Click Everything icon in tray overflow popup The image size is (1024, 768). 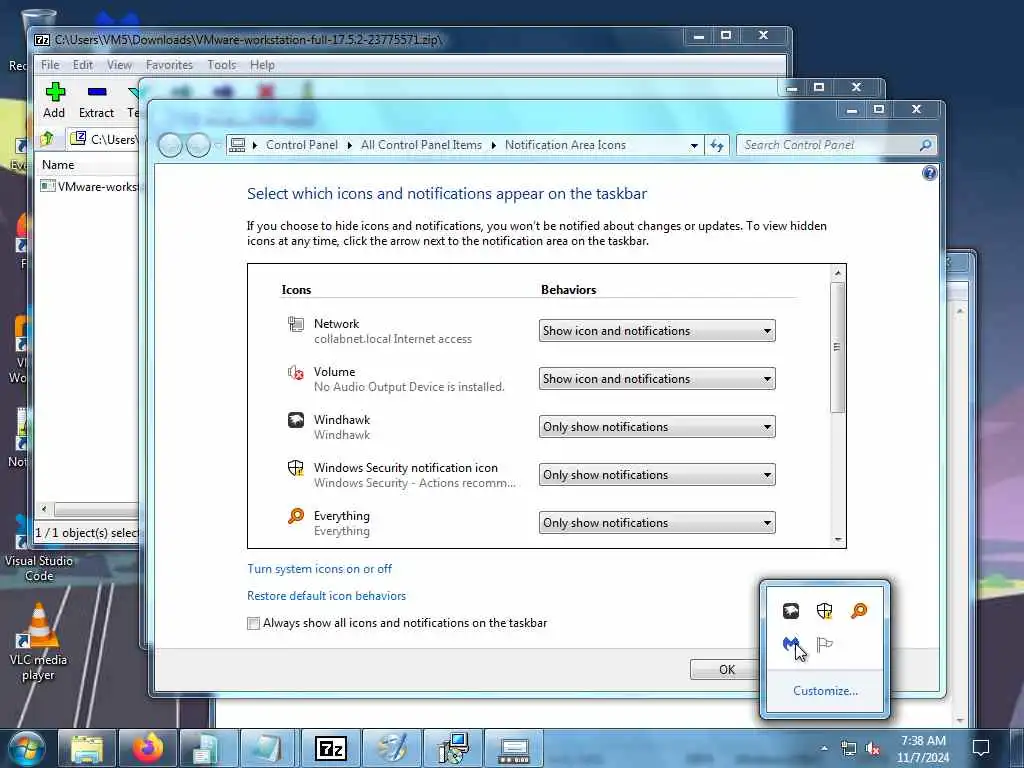[859, 611]
